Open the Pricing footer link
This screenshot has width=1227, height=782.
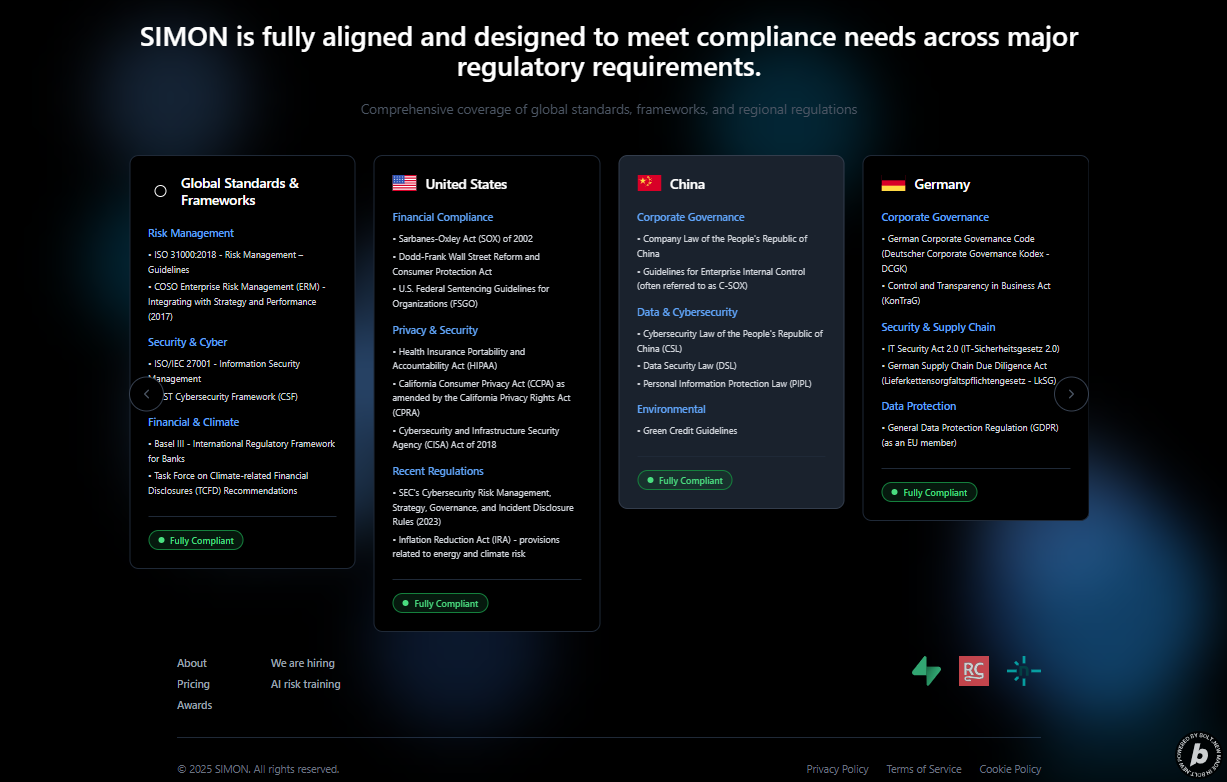[x=193, y=684]
